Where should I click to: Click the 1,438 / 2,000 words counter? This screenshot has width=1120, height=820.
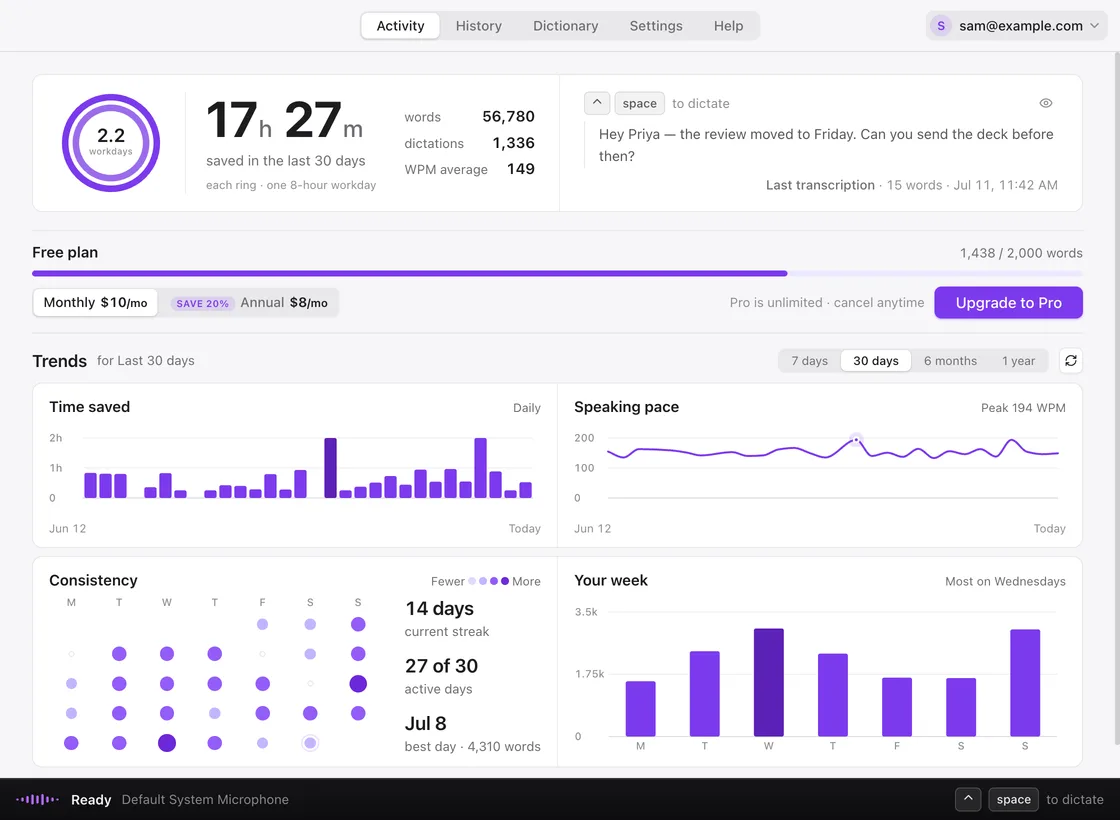1021,253
